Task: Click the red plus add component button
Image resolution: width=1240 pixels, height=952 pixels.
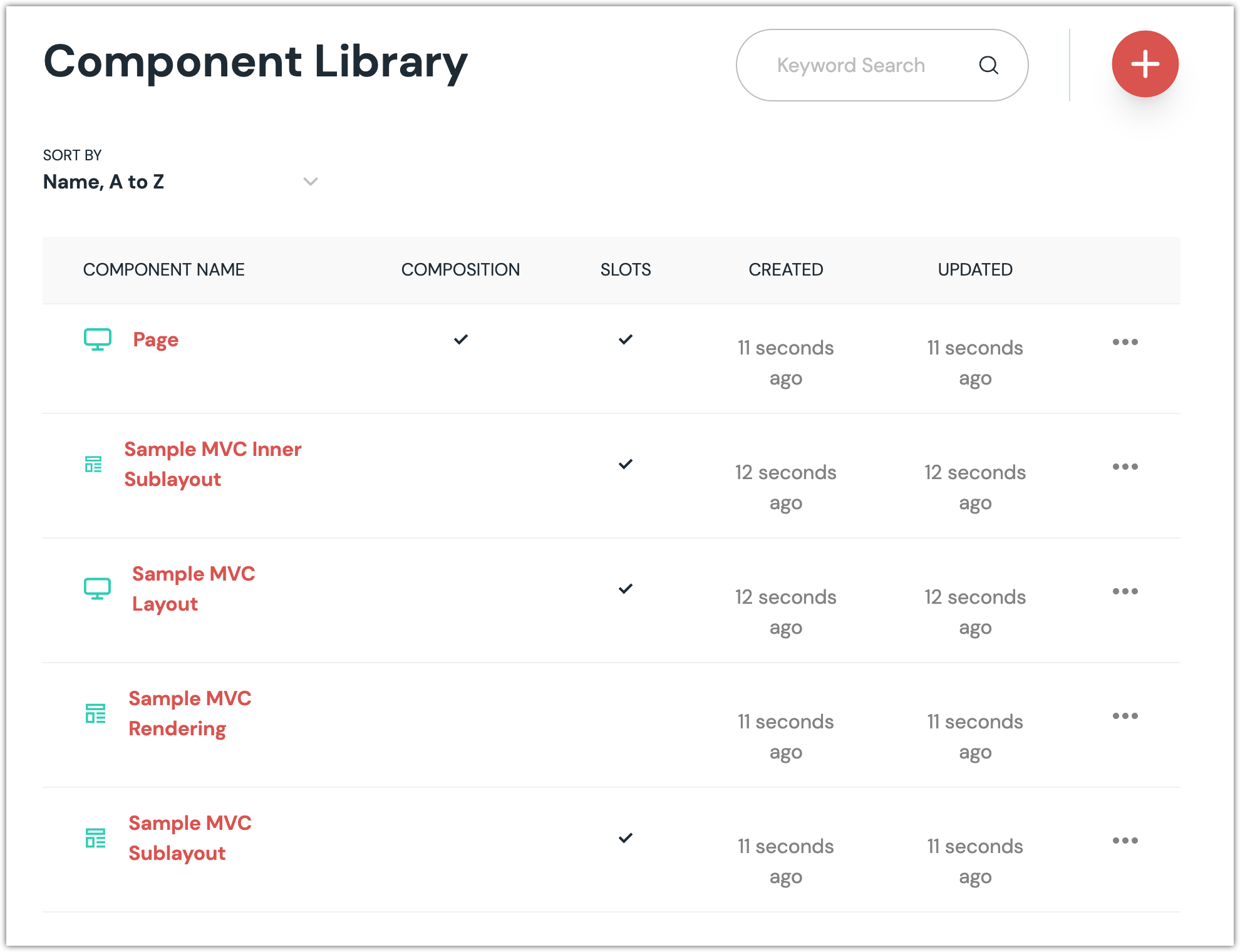Action: (x=1145, y=64)
